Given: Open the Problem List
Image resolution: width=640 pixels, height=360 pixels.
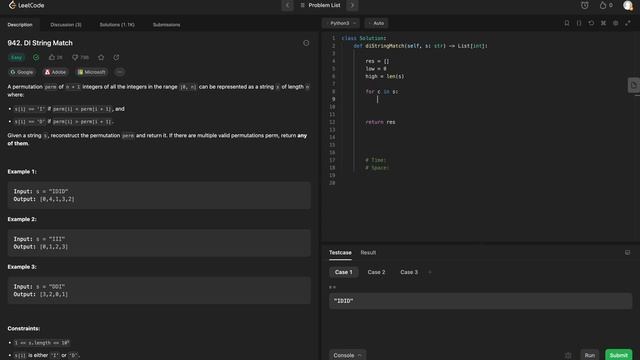Looking at the screenshot, I should click(320, 5).
